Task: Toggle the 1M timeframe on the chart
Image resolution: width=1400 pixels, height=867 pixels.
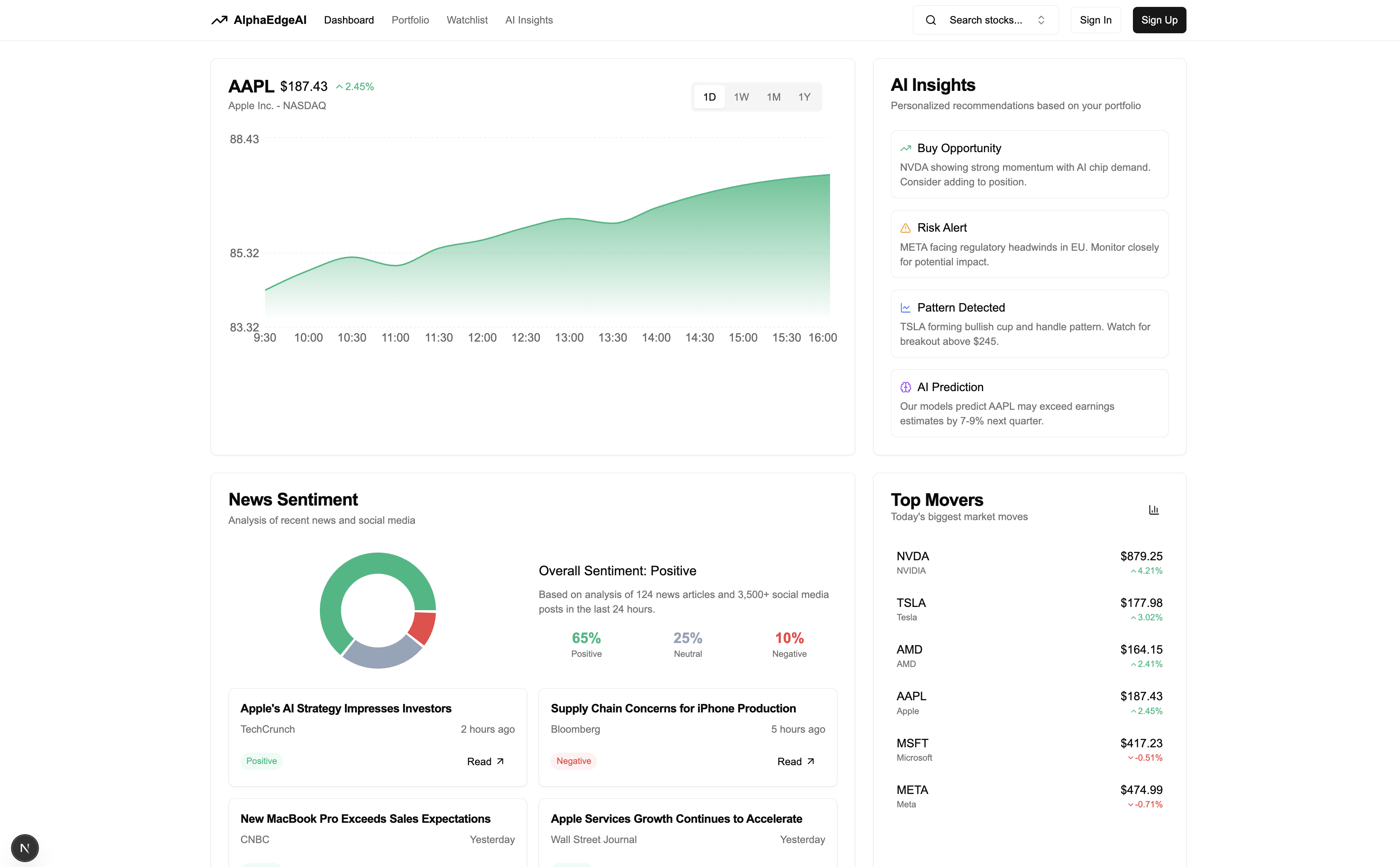Action: (773, 96)
